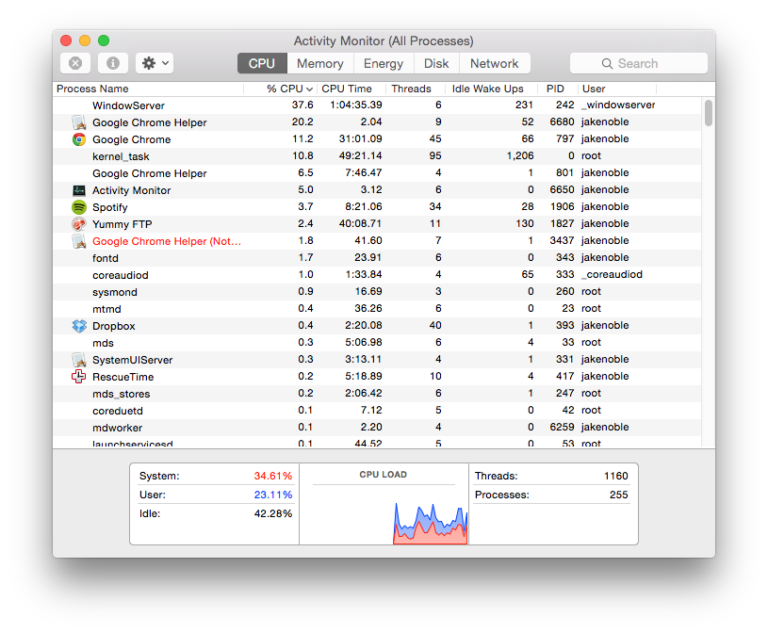Image resolution: width=768 pixels, height=633 pixels.
Task: Switch to the Energy tab
Action: [383, 64]
